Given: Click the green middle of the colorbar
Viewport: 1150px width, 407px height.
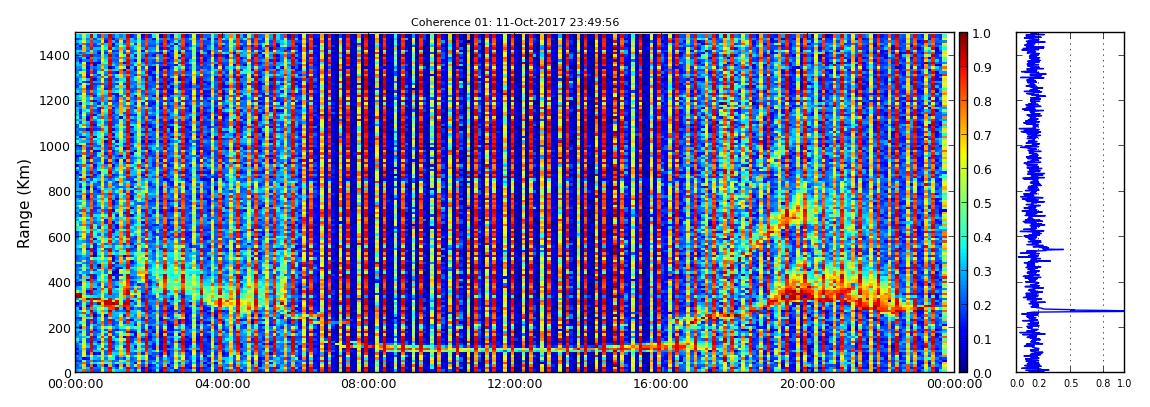Looking at the screenshot, I should 963,203.
